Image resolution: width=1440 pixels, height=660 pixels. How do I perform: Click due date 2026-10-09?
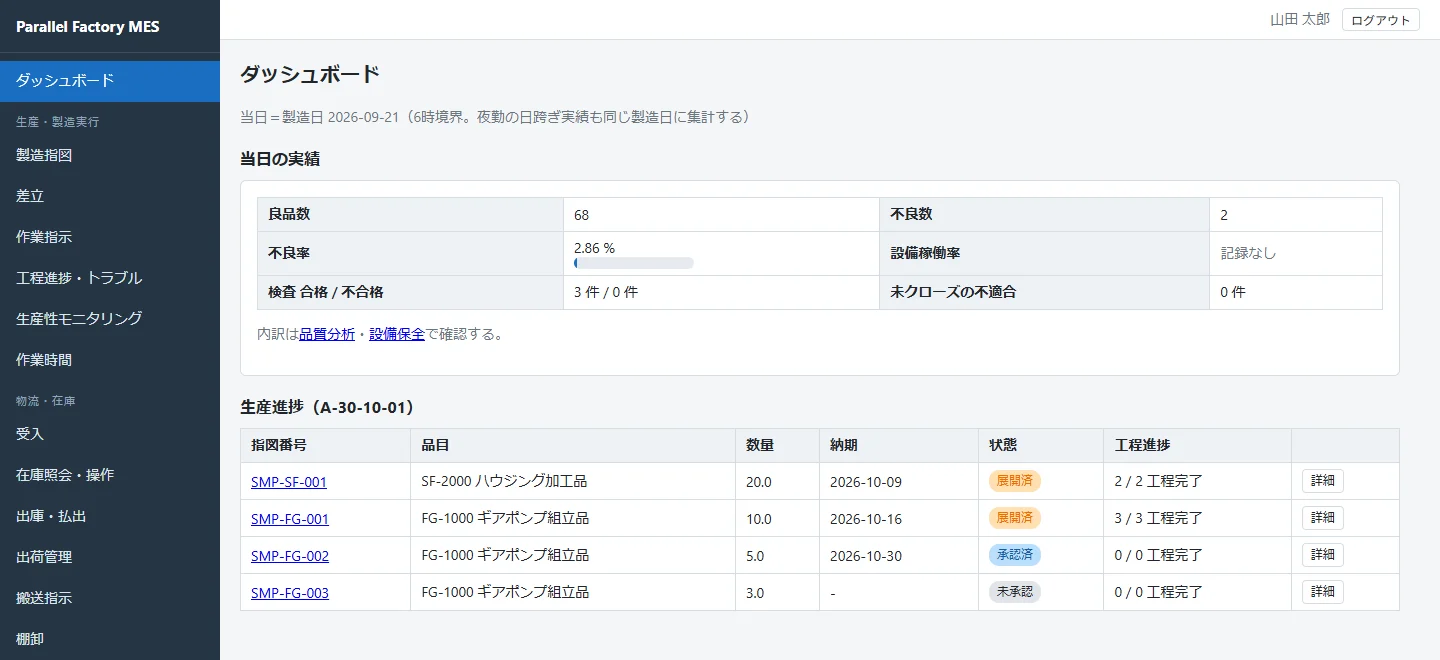click(866, 482)
